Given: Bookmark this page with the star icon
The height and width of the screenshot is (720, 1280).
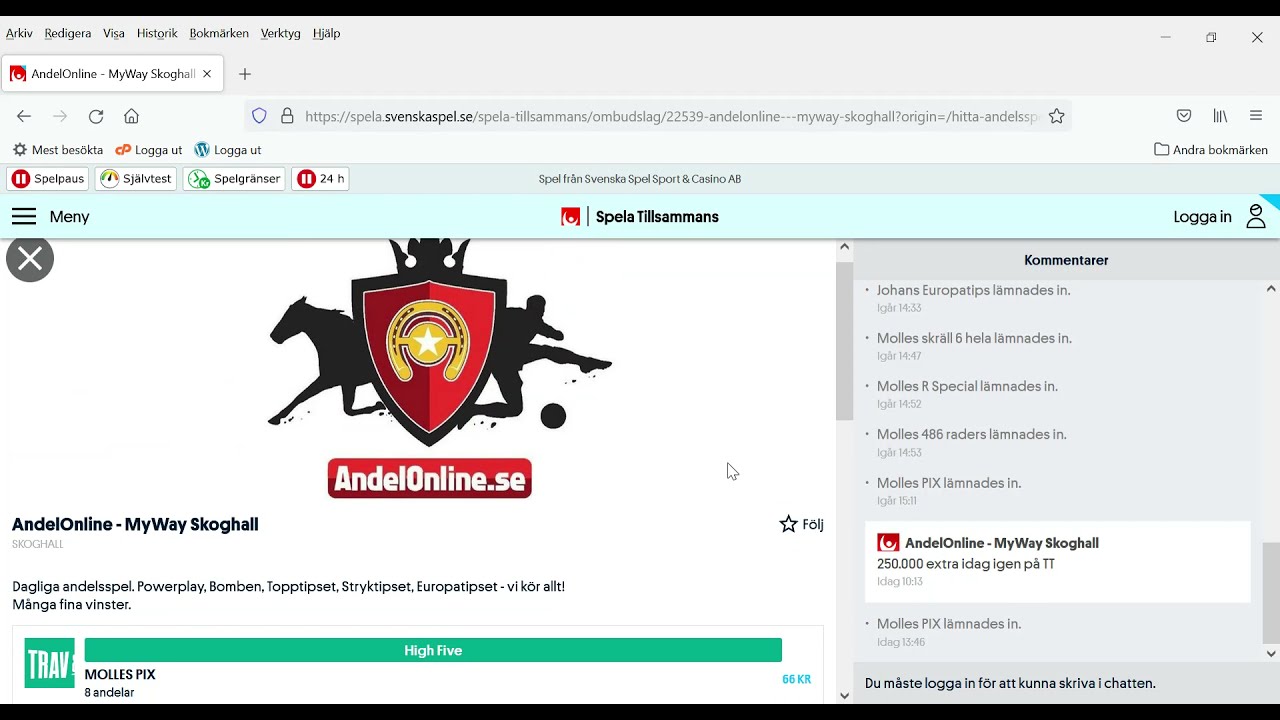Looking at the screenshot, I should 1056,116.
